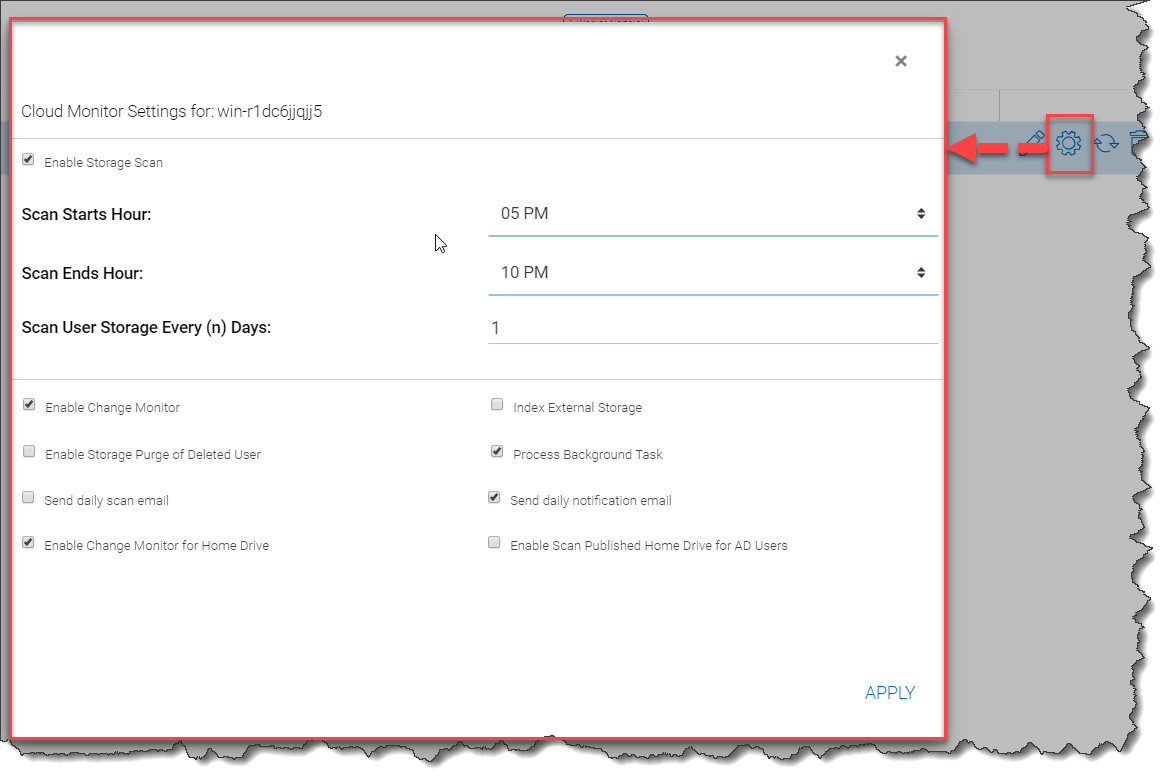Toggle Process Background Task checkbox
This screenshot has width=1174, height=783.
pos(497,451)
